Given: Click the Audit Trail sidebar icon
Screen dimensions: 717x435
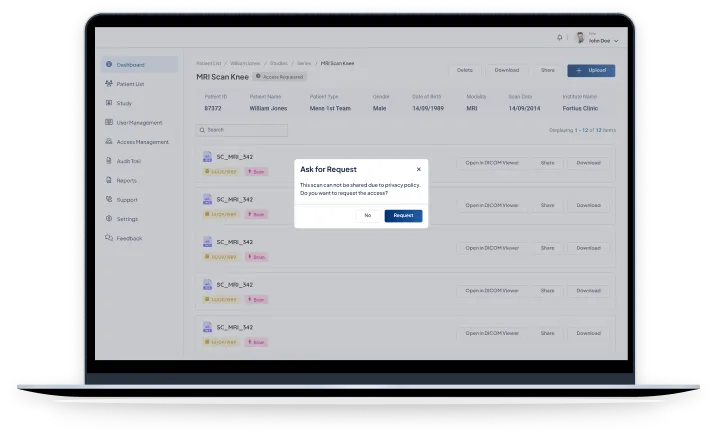Looking at the screenshot, I should tap(109, 161).
